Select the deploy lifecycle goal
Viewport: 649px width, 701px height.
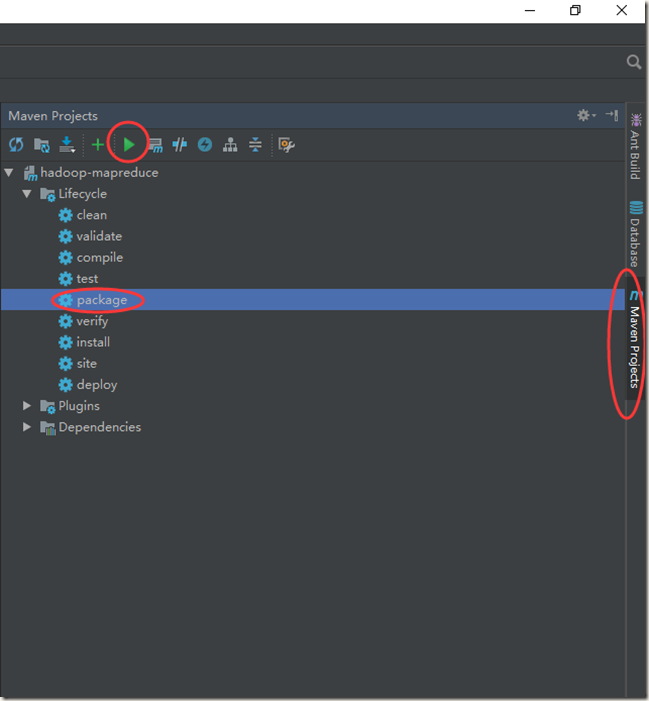97,385
